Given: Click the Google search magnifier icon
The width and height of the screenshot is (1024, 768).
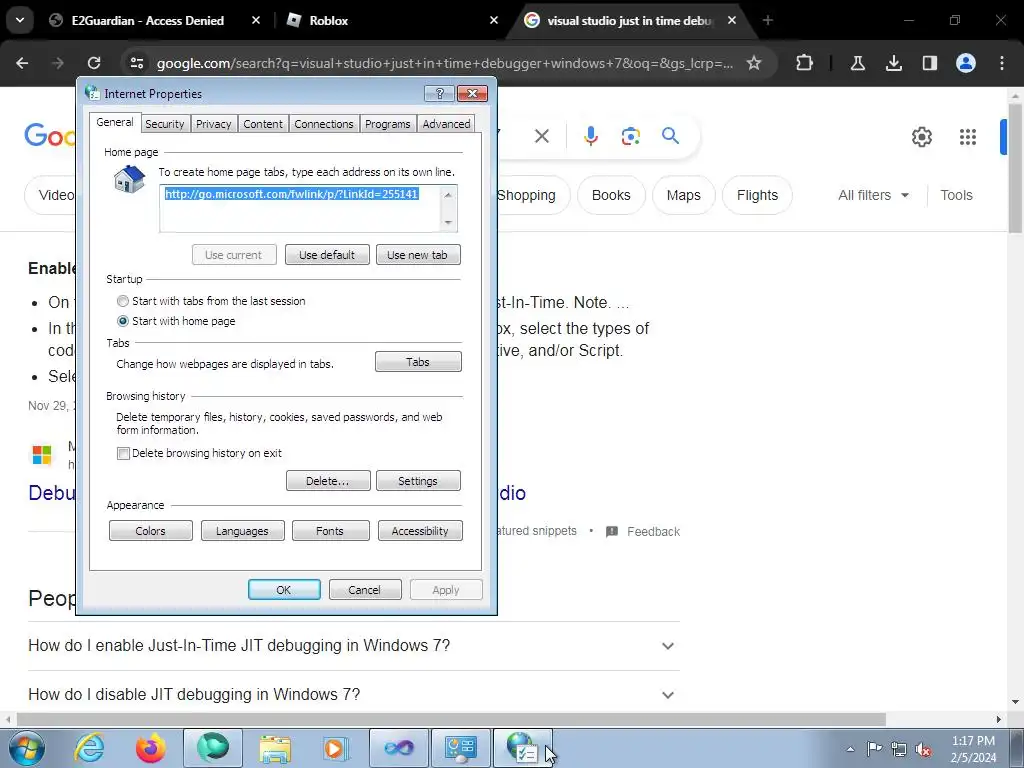Looking at the screenshot, I should tap(670, 136).
